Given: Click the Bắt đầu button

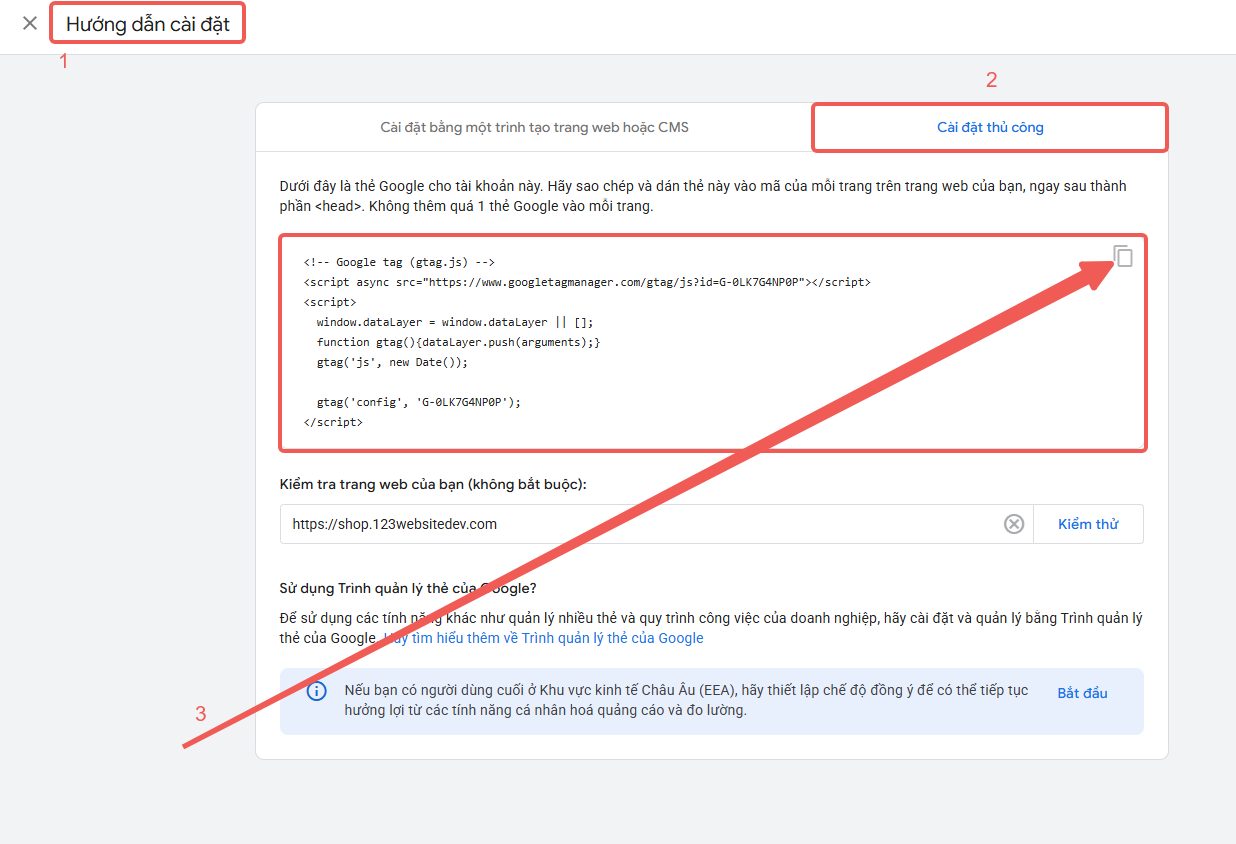Looking at the screenshot, I should [x=1082, y=693].
